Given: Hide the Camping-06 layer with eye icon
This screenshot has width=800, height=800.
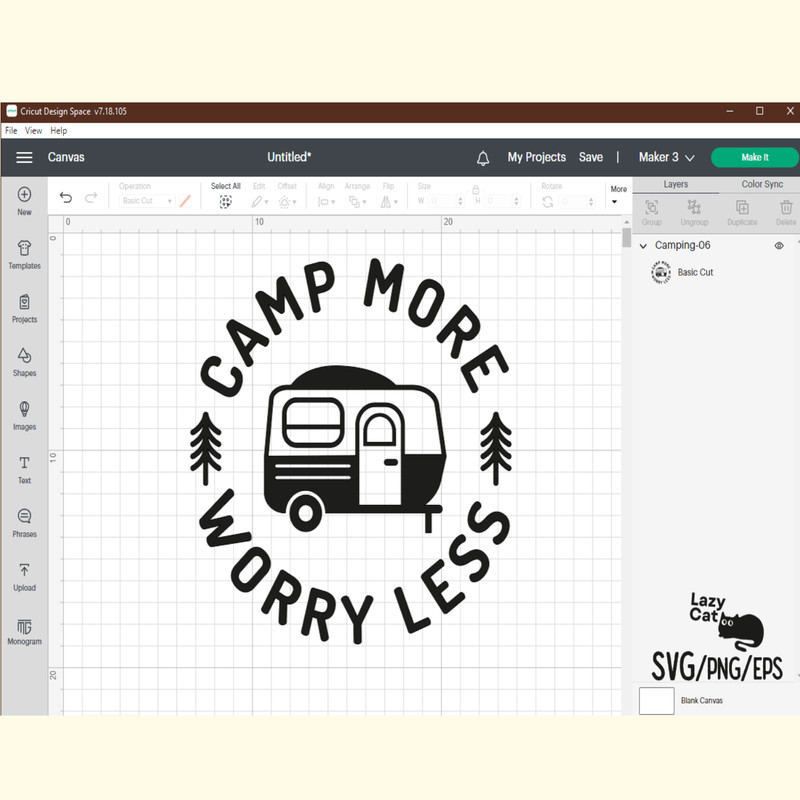Looking at the screenshot, I should click(779, 246).
